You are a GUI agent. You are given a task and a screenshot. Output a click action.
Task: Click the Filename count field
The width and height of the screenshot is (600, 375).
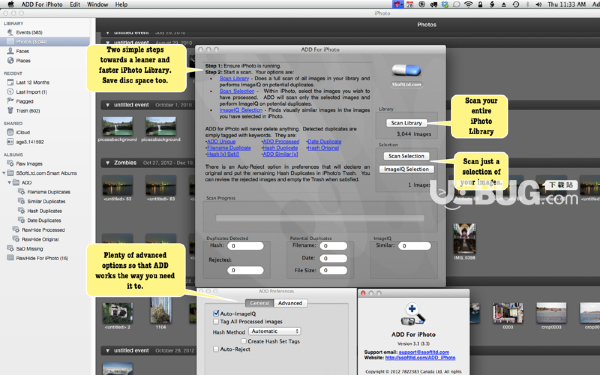click(x=333, y=246)
